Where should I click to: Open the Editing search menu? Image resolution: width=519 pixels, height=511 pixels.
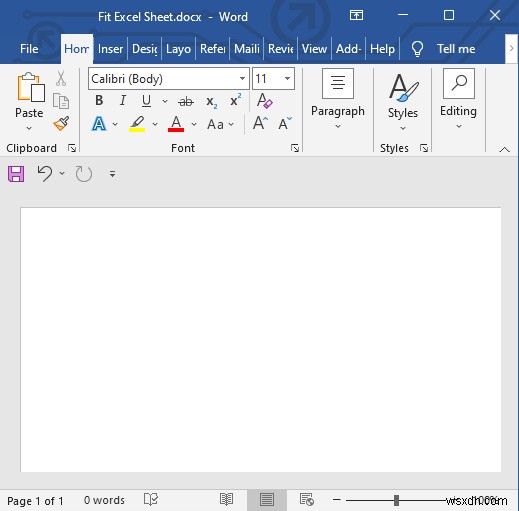(x=459, y=98)
